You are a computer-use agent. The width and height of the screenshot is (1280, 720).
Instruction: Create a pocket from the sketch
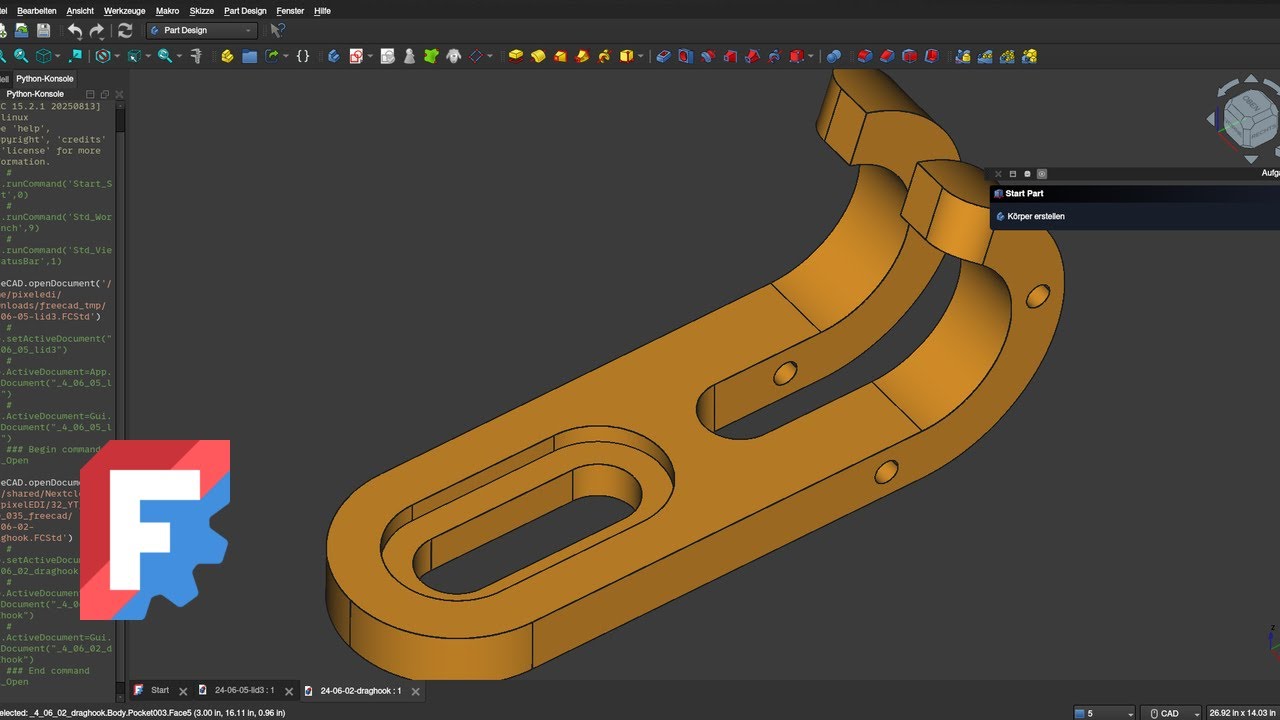click(x=663, y=56)
